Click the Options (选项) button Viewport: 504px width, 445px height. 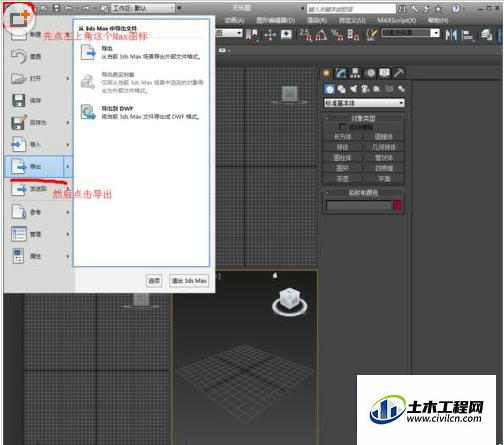pyautogui.click(x=154, y=281)
